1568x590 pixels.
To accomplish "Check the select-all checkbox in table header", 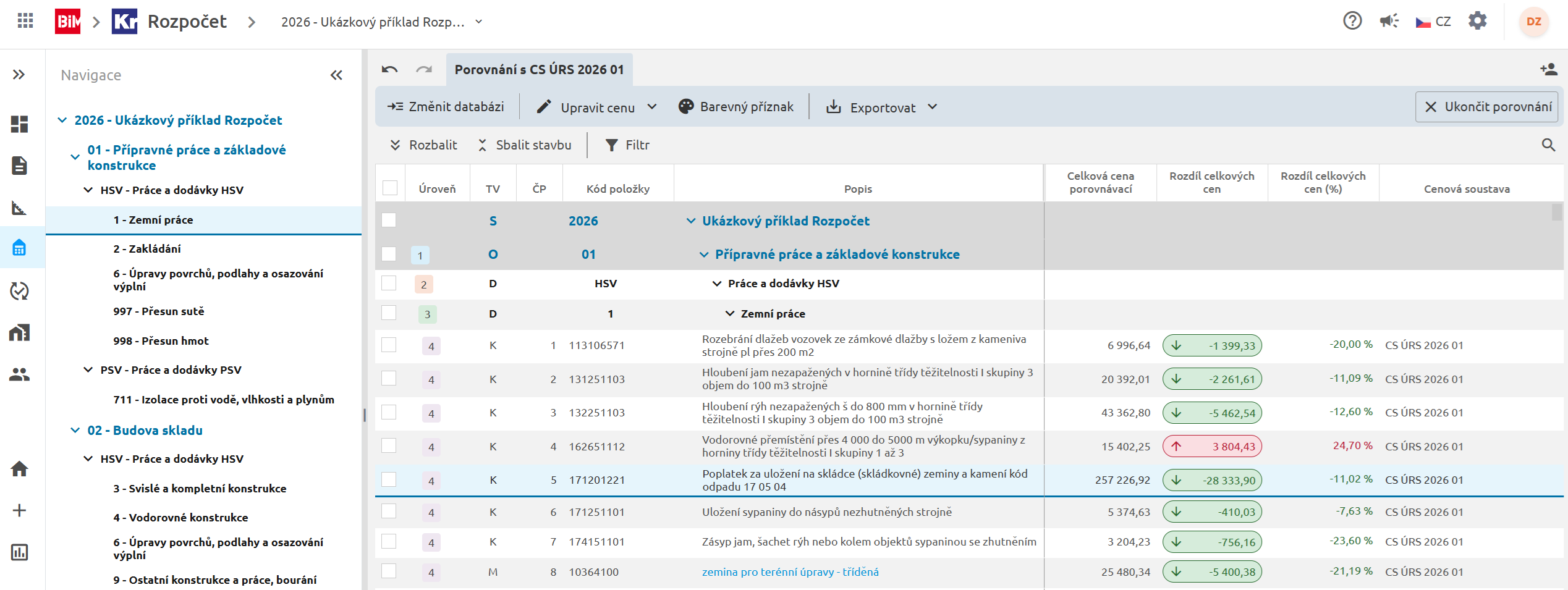I will [x=390, y=188].
